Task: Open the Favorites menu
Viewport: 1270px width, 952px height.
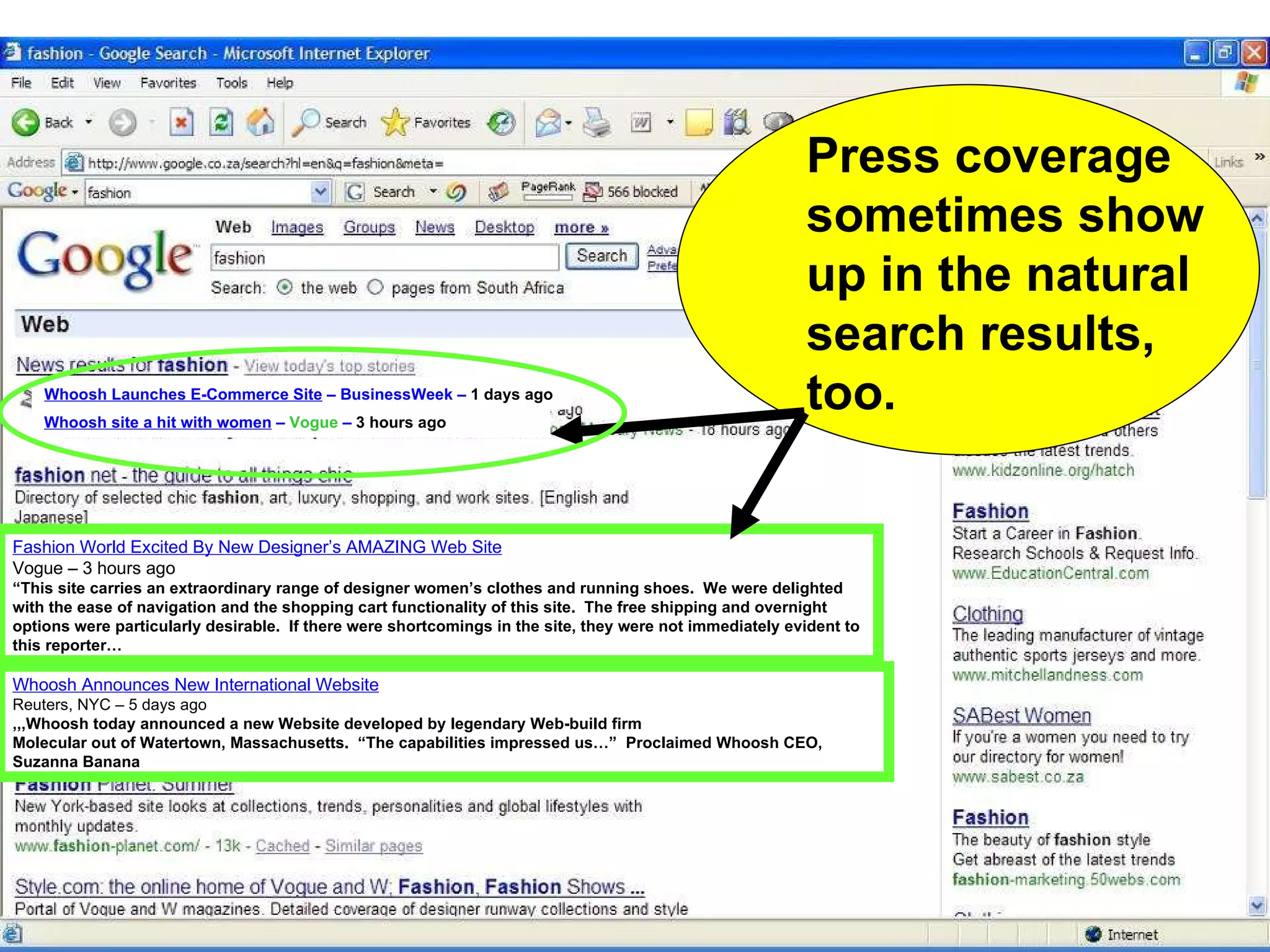Action: 168,82
